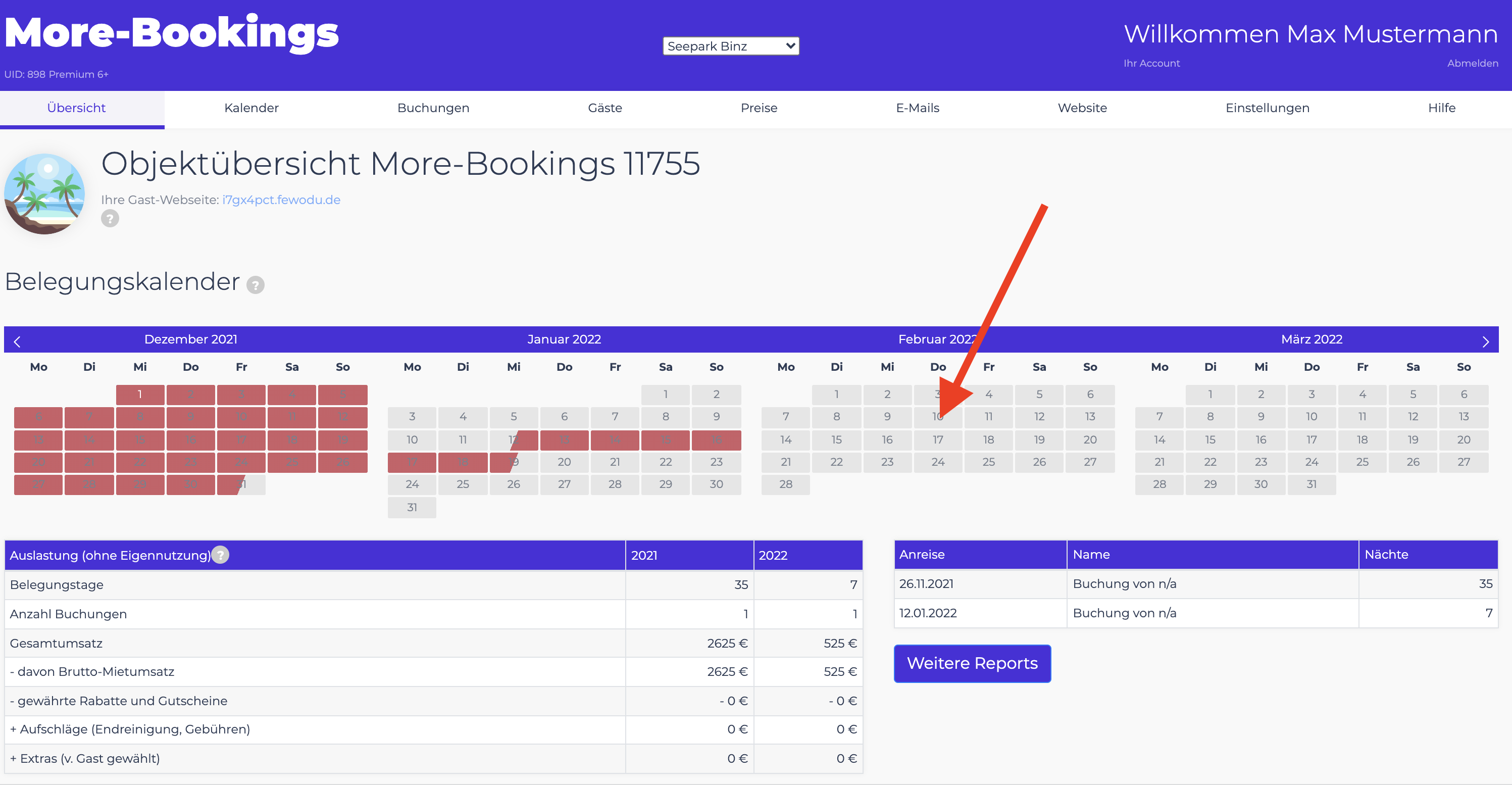Click the More-Bookings logo
The height and width of the screenshot is (785, 1512).
tap(171, 33)
